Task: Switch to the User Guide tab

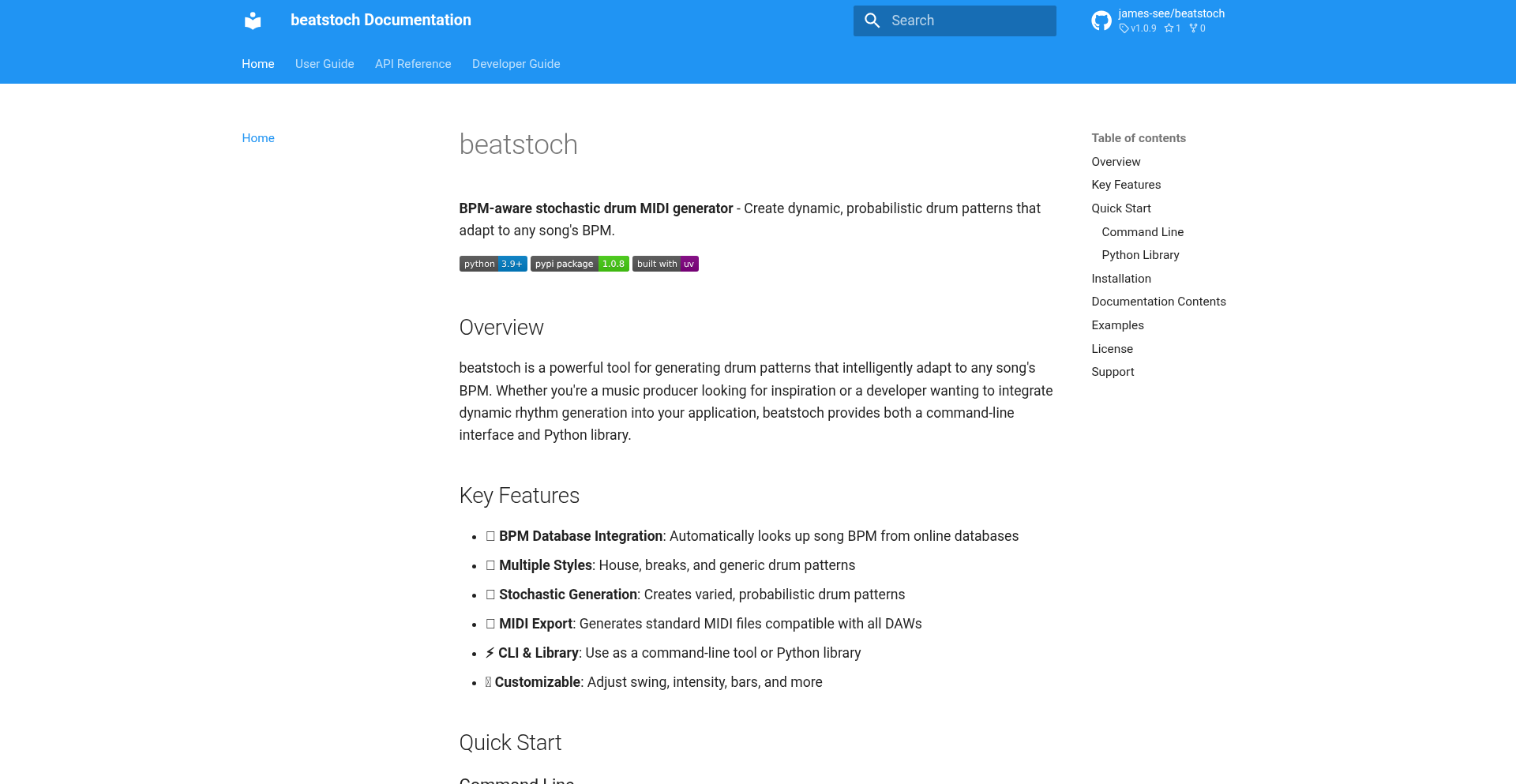Action: coord(325,64)
